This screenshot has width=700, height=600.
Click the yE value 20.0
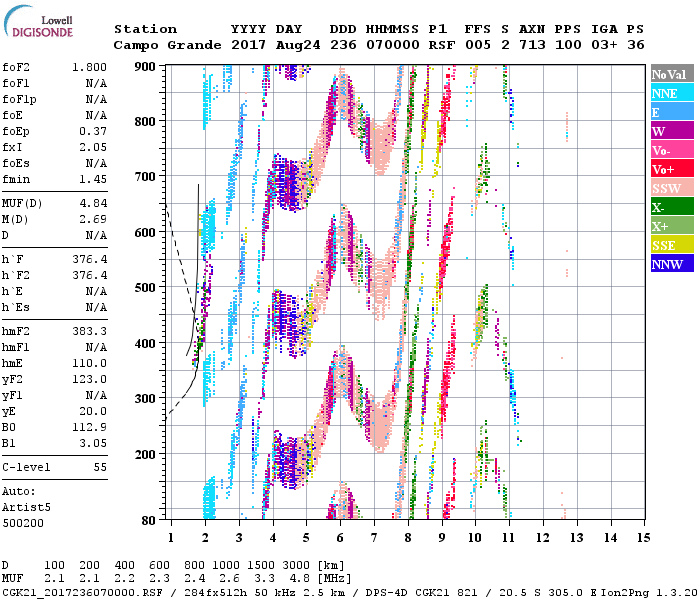93,412
